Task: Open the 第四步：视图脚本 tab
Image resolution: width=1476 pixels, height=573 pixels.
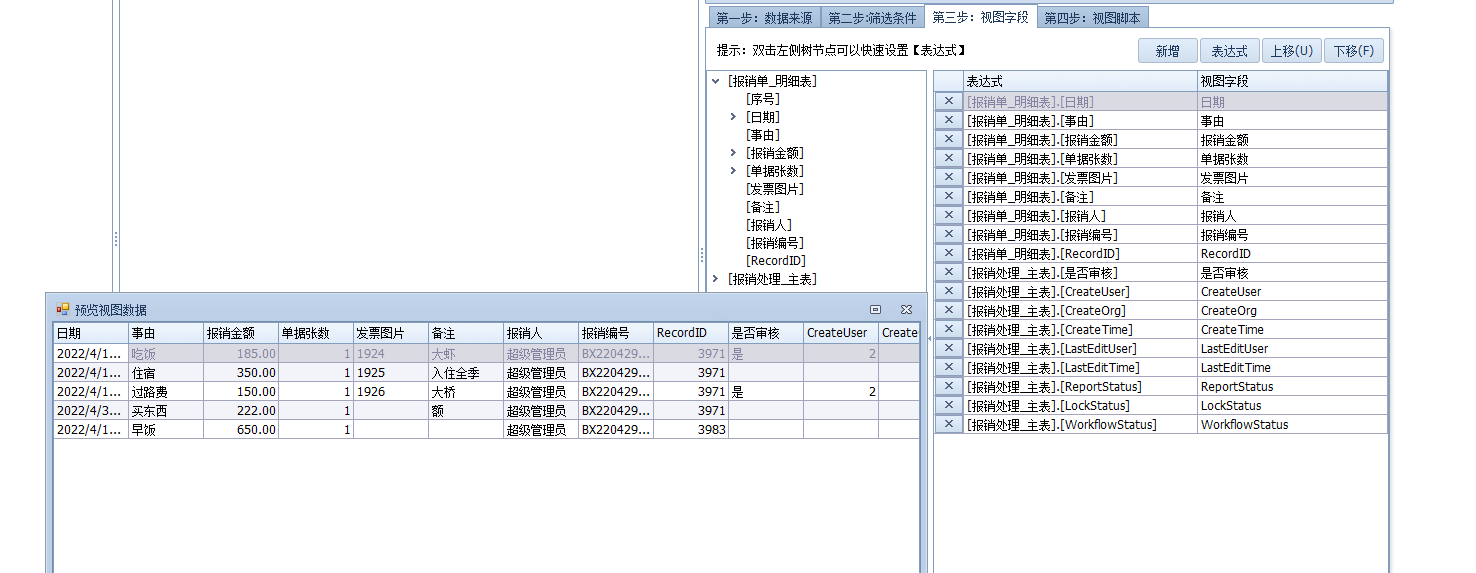Action: (1091, 17)
